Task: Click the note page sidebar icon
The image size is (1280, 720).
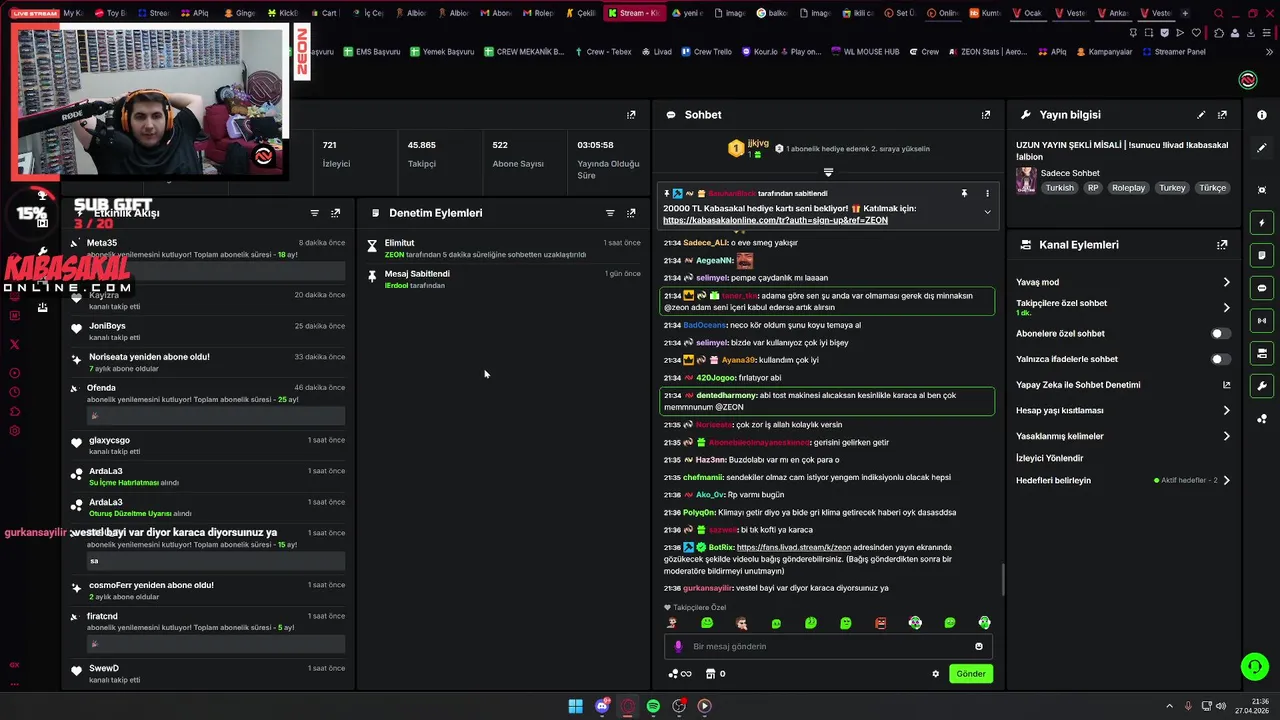Action: pos(1262,255)
